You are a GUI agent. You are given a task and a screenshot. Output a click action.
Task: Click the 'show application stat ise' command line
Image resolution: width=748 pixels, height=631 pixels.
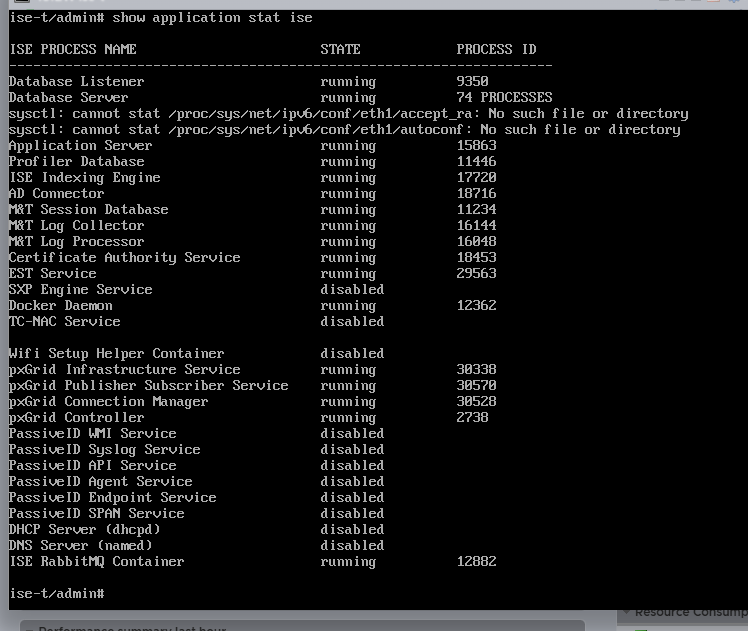[x=161, y=18]
